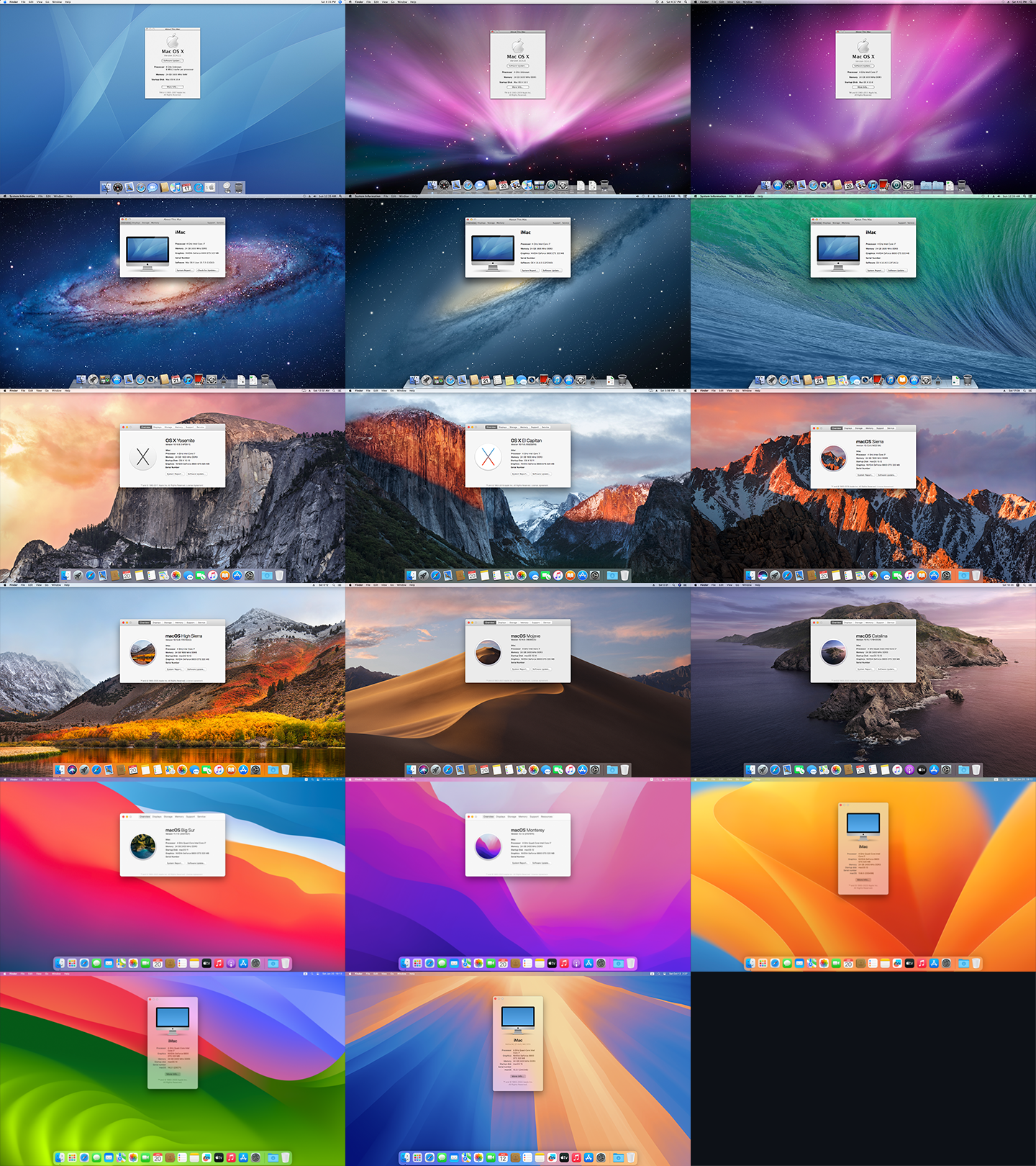This screenshot has height=1166, width=1036.
Task: Select Overview tab in OS X Yosemite window
Action: tap(146, 428)
